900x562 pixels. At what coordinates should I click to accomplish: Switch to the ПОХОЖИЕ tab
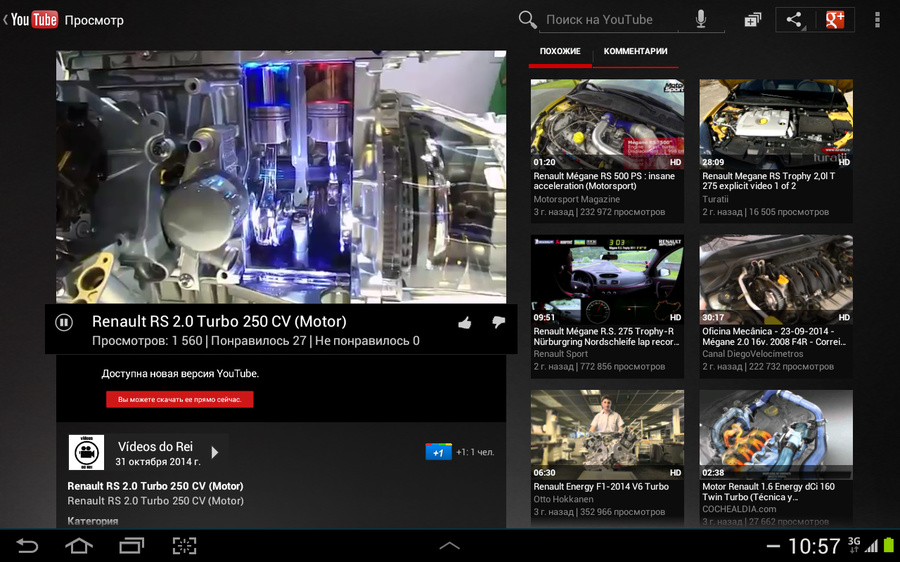coord(560,52)
